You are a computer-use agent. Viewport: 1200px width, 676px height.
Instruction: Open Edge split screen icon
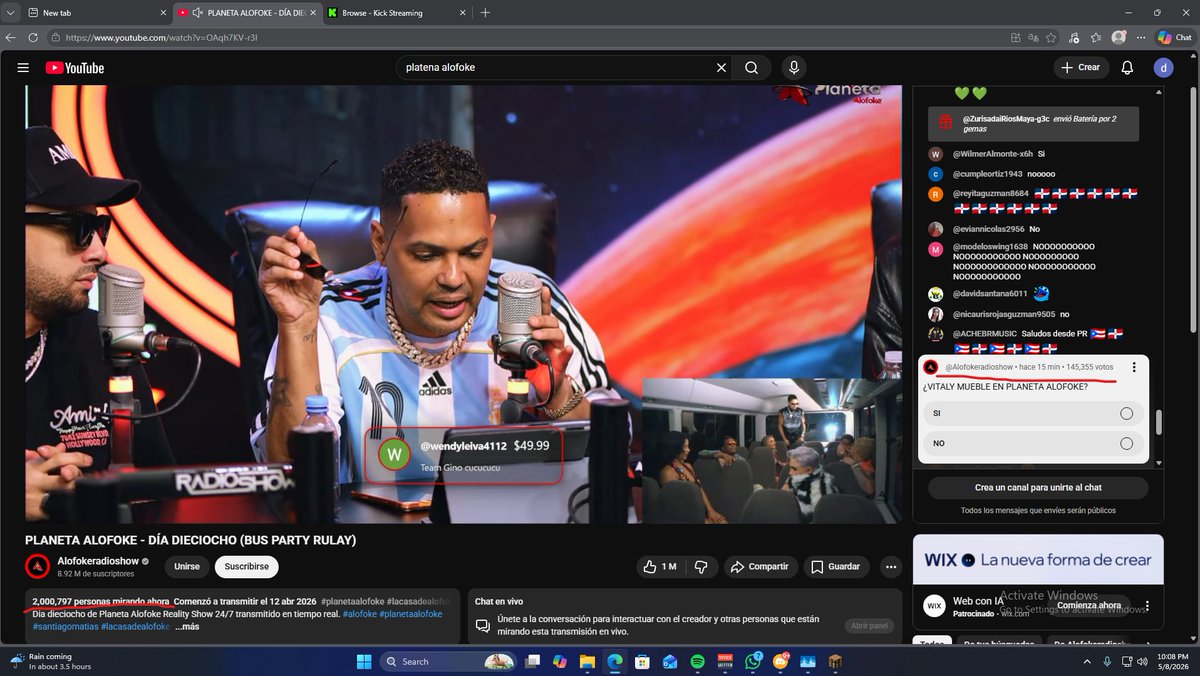point(1015,37)
